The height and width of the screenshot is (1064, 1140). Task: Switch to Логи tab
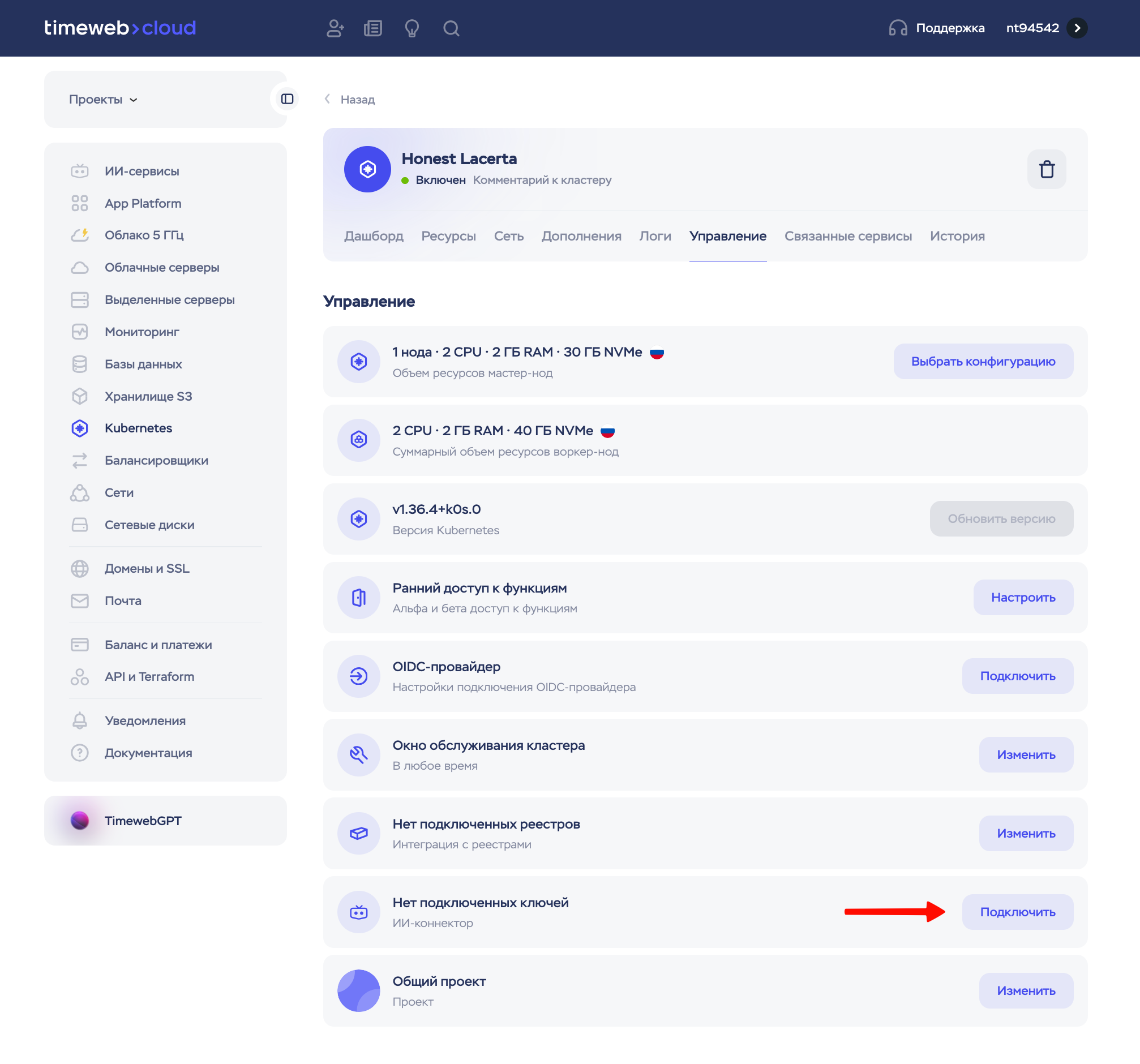[x=655, y=236]
